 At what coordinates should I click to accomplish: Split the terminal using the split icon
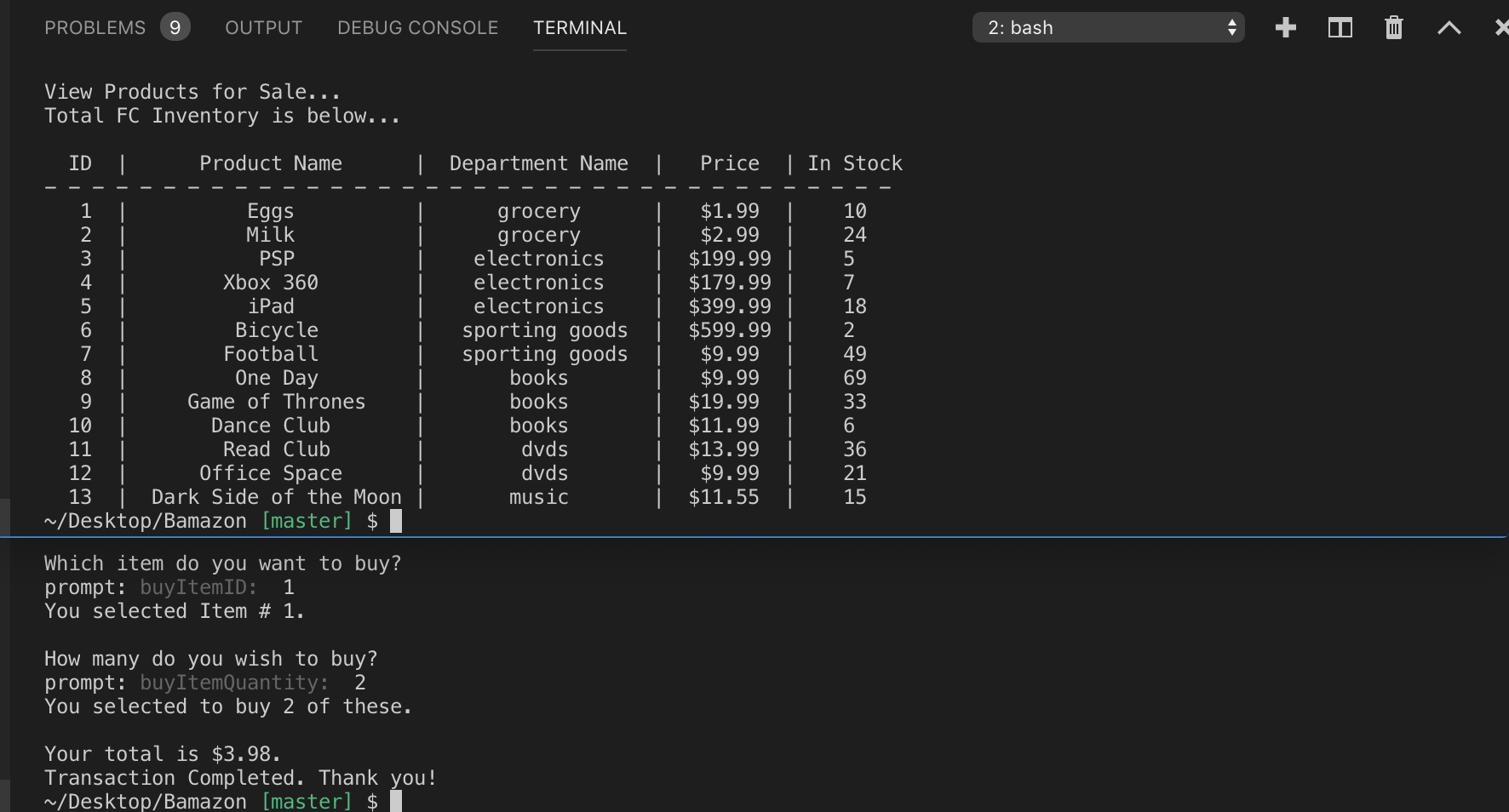1340,28
